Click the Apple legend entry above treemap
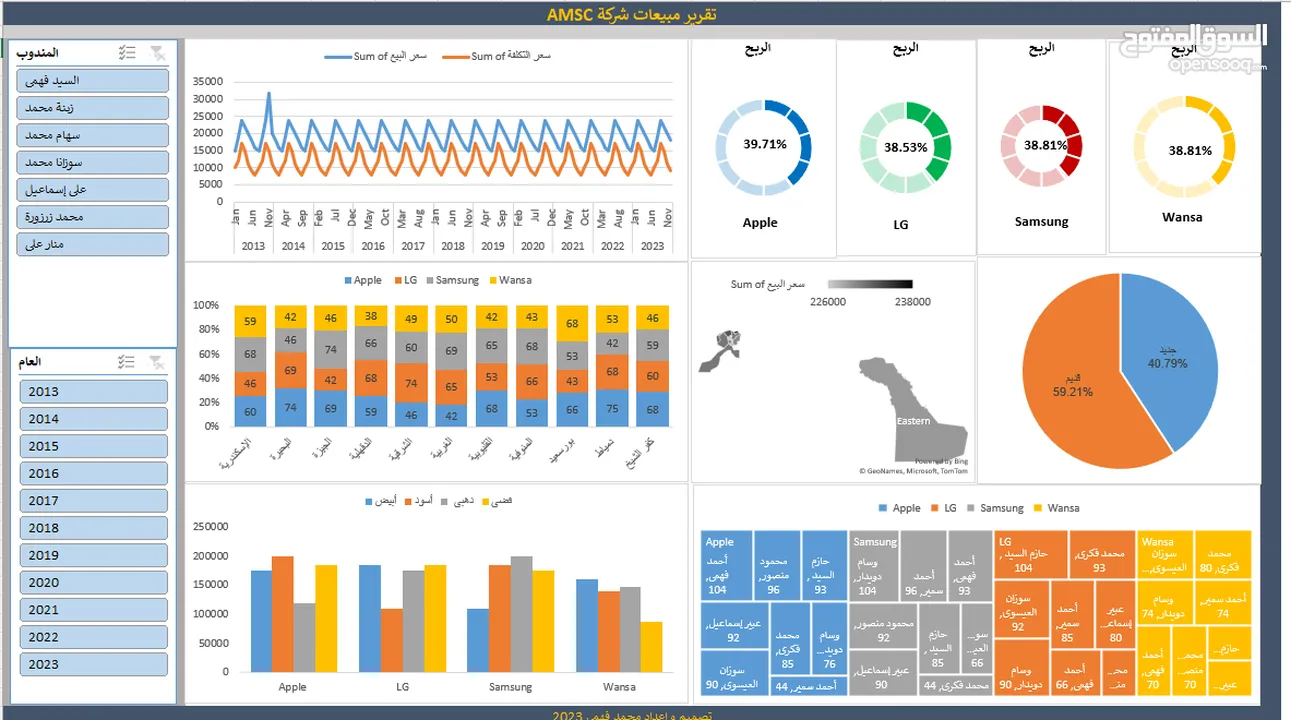 (x=900, y=508)
